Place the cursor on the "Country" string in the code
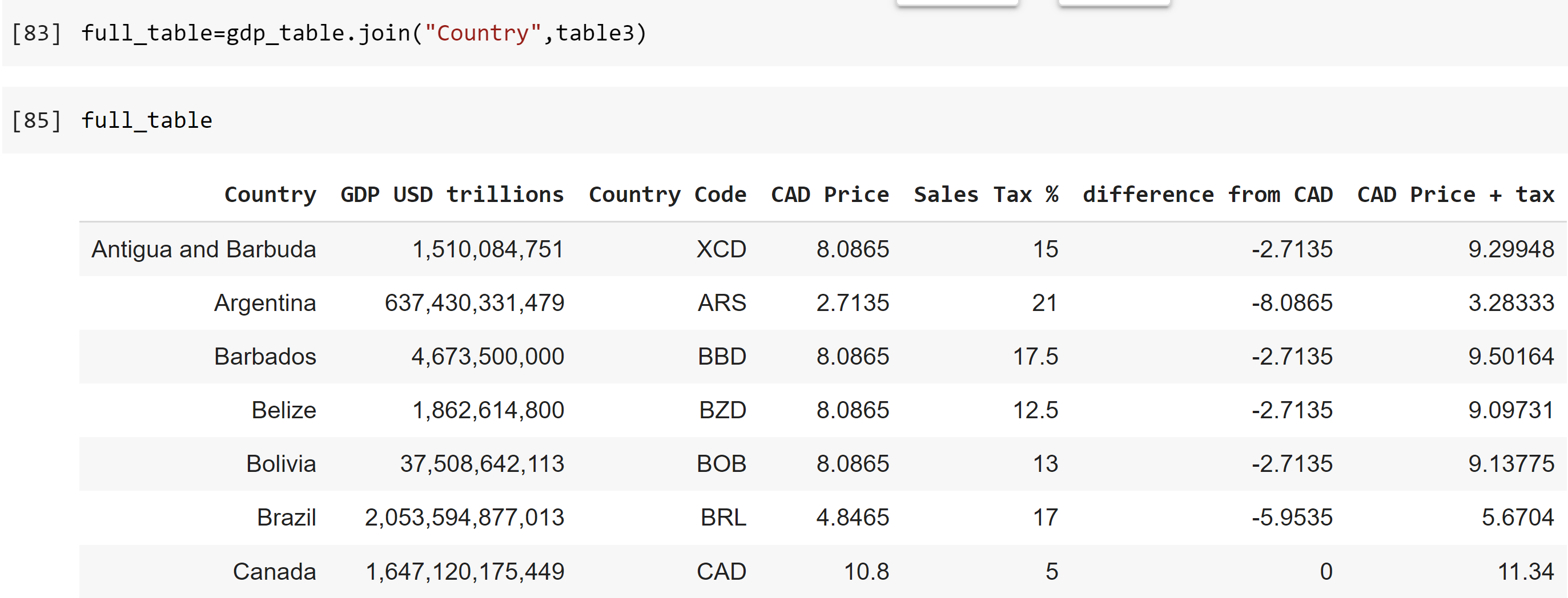Image resolution: width=1568 pixels, height=598 pixels. [483, 33]
